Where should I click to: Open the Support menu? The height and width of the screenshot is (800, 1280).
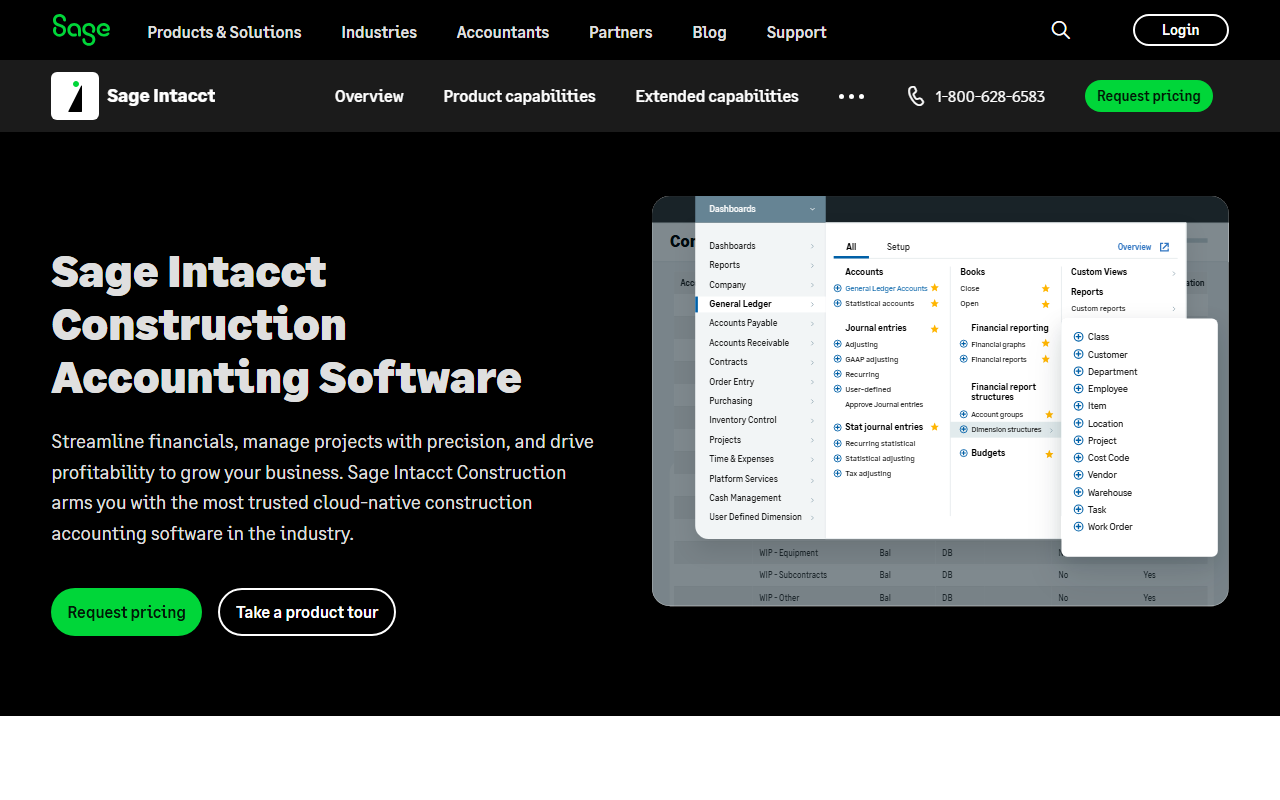(796, 32)
